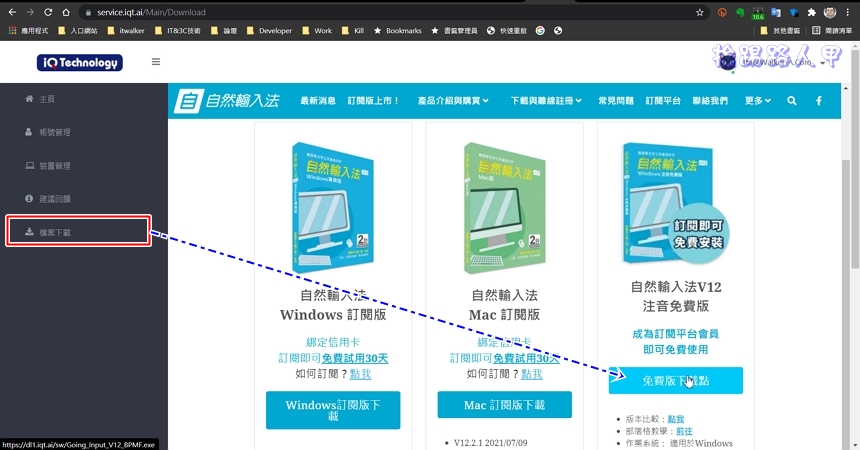Open 聯絡我們 in the navbar
The height and width of the screenshot is (450, 860).
coord(710,100)
